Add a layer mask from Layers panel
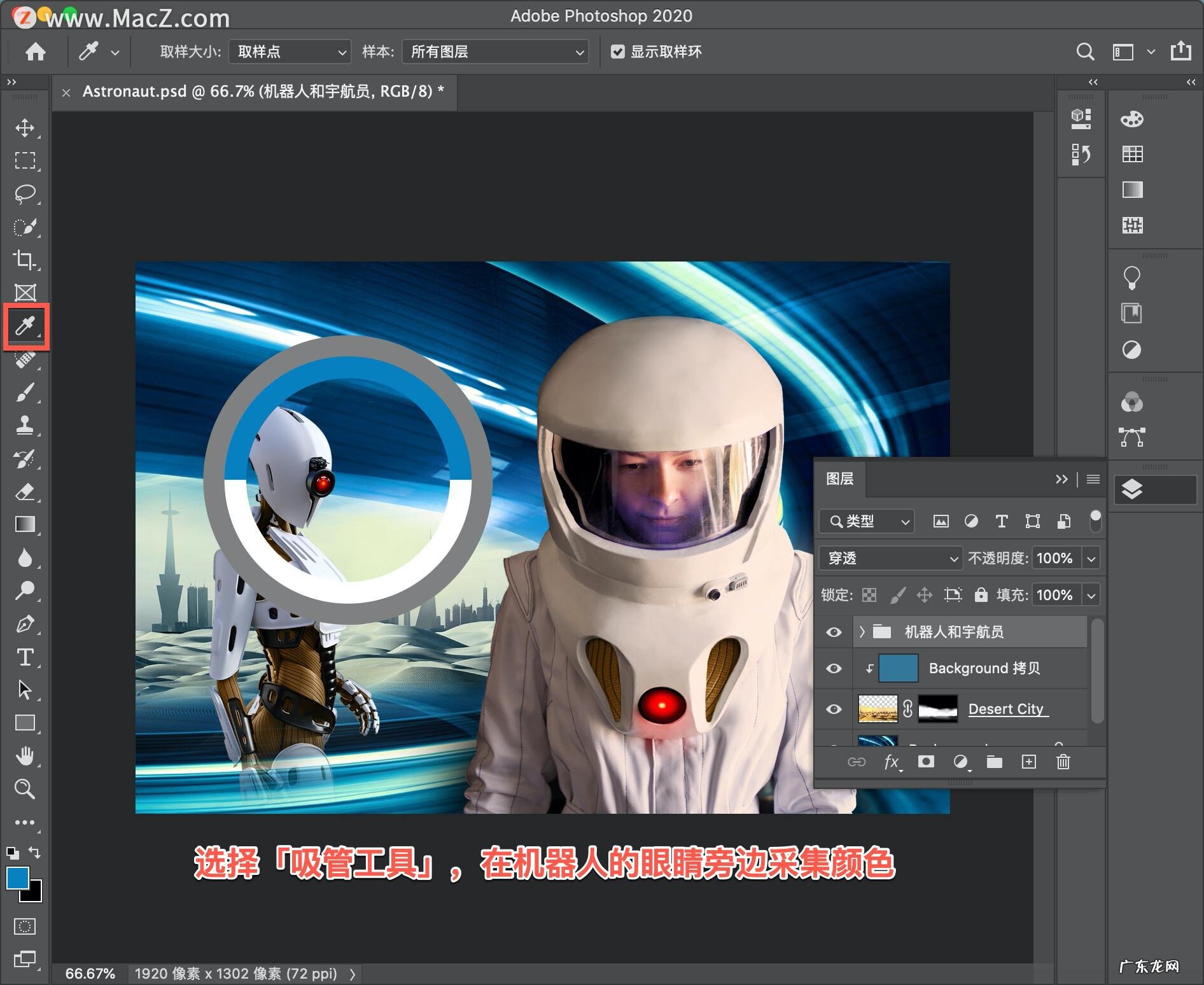Viewport: 1204px width, 985px height. pyautogui.click(x=926, y=762)
